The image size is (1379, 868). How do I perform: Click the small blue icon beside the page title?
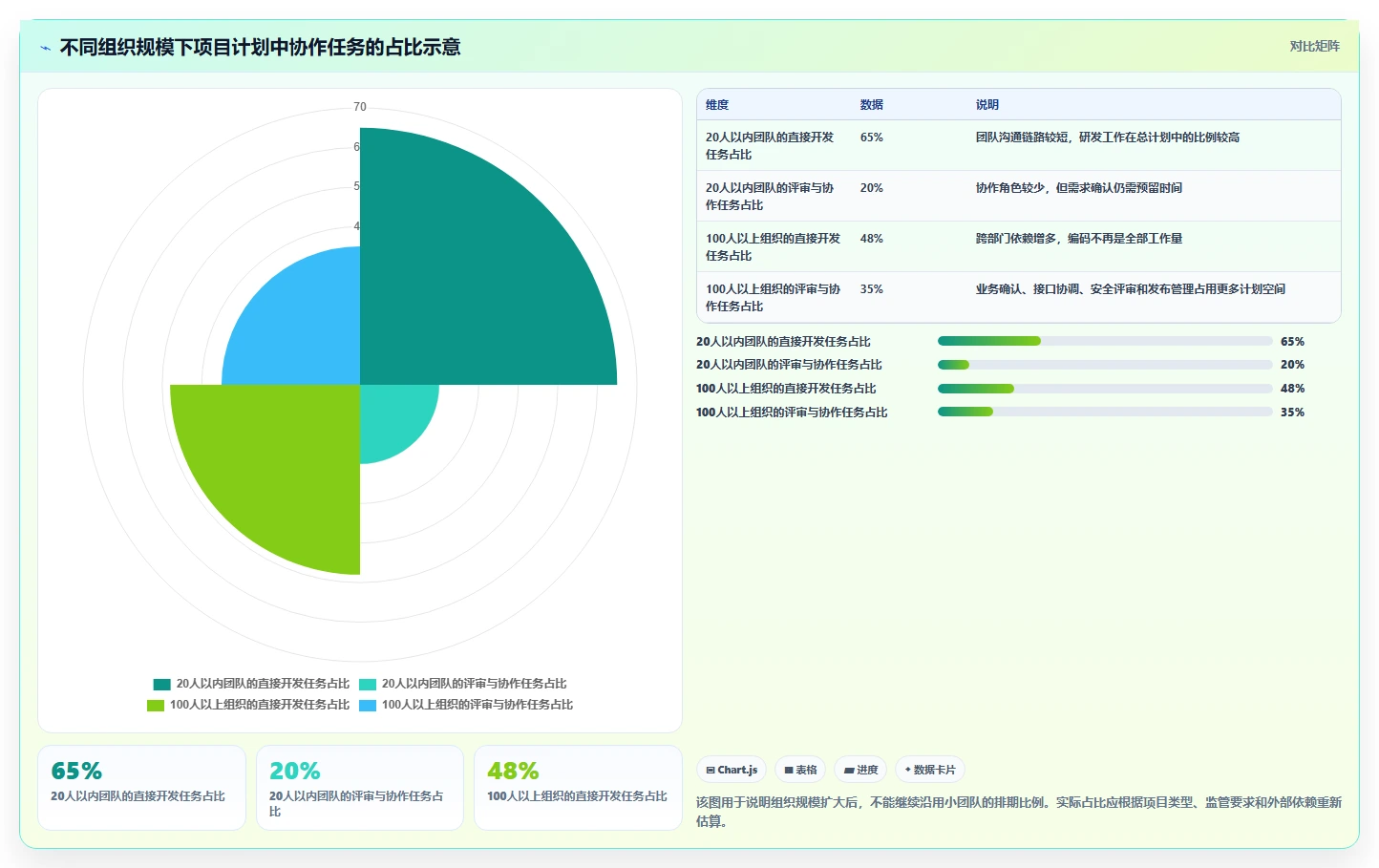(x=45, y=48)
